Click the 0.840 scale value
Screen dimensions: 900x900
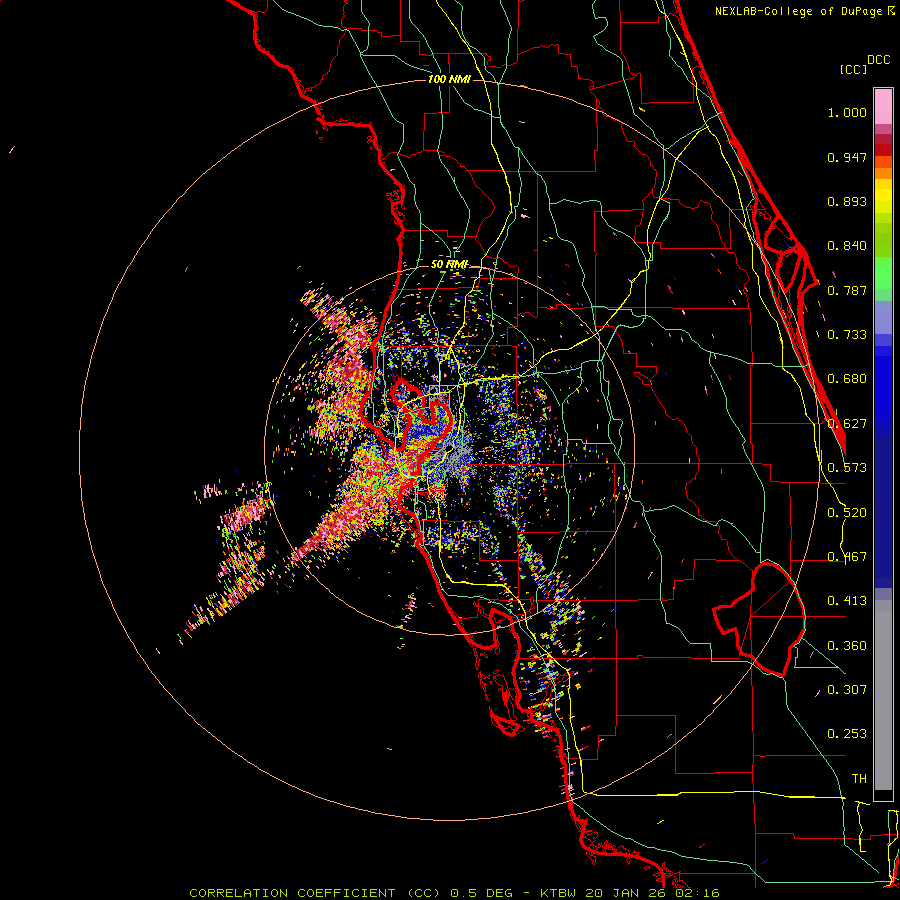coord(847,246)
